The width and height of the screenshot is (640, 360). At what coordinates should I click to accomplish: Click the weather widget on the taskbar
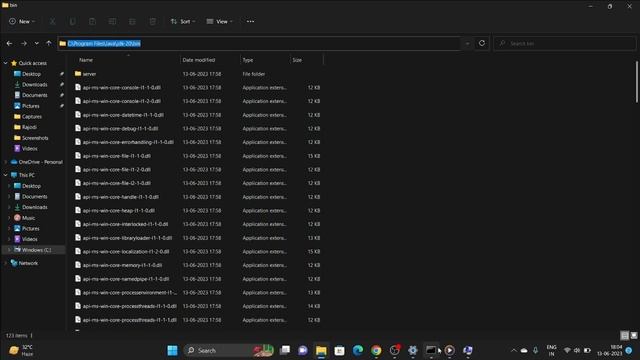pyautogui.click(x=21, y=350)
